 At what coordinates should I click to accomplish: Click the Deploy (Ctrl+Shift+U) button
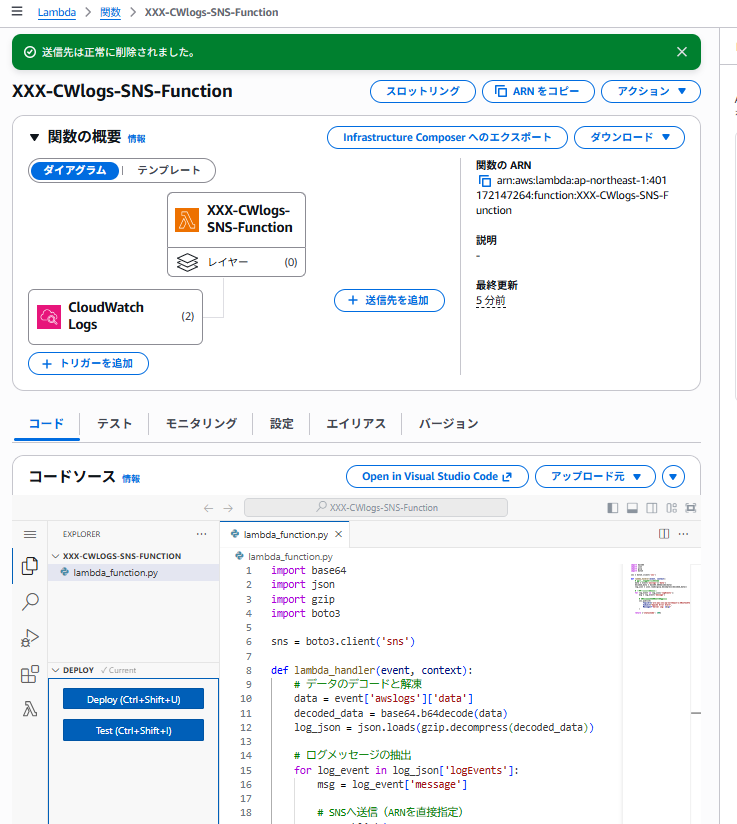click(134, 699)
